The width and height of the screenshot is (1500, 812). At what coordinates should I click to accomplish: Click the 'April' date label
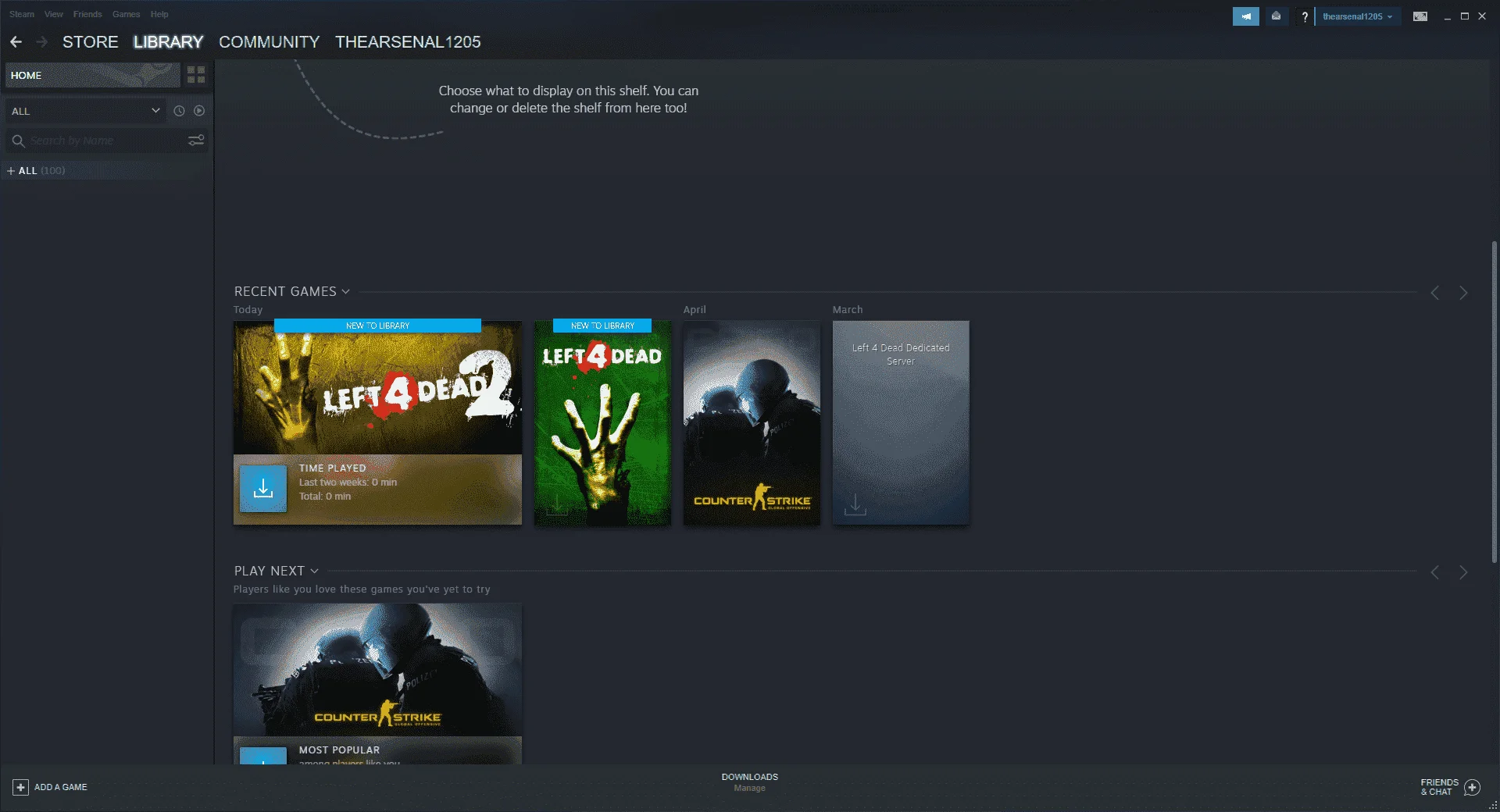point(695,310)
